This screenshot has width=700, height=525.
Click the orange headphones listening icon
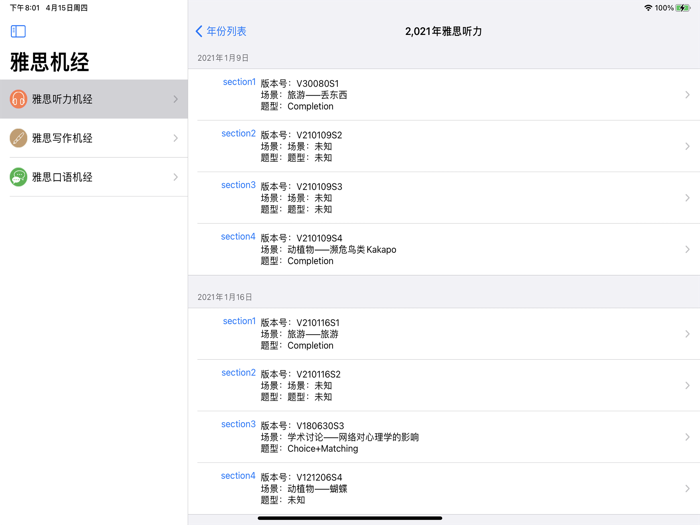(18, 99)
